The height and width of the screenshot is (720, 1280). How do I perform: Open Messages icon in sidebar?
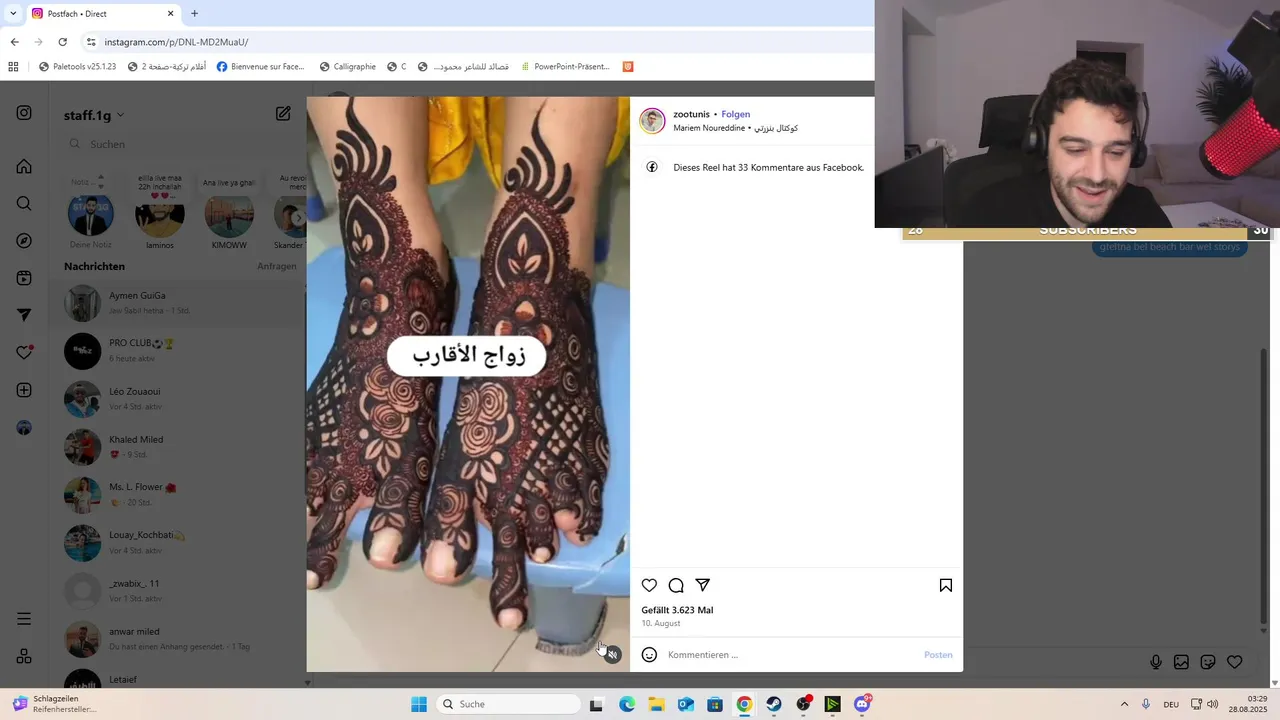(x=24, y=315)
